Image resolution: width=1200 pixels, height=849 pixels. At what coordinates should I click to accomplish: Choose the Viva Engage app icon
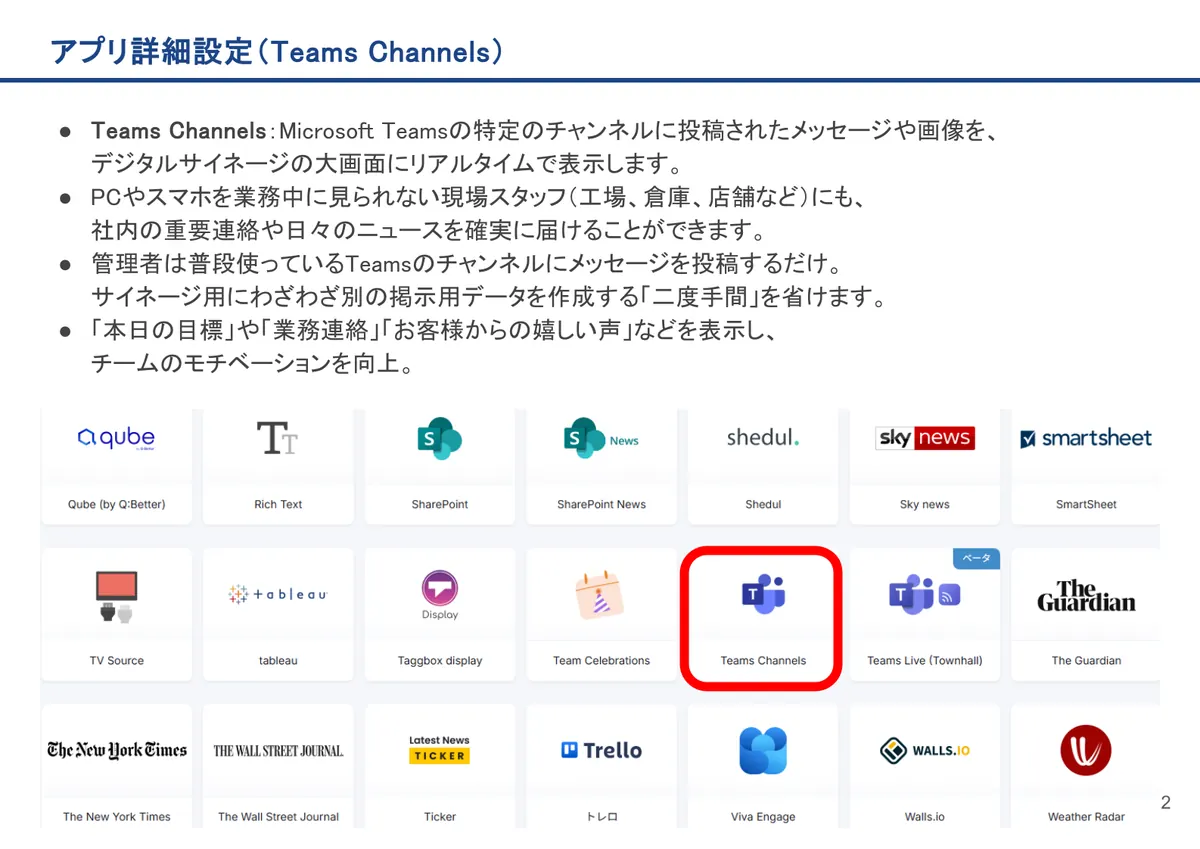(763, 751)
